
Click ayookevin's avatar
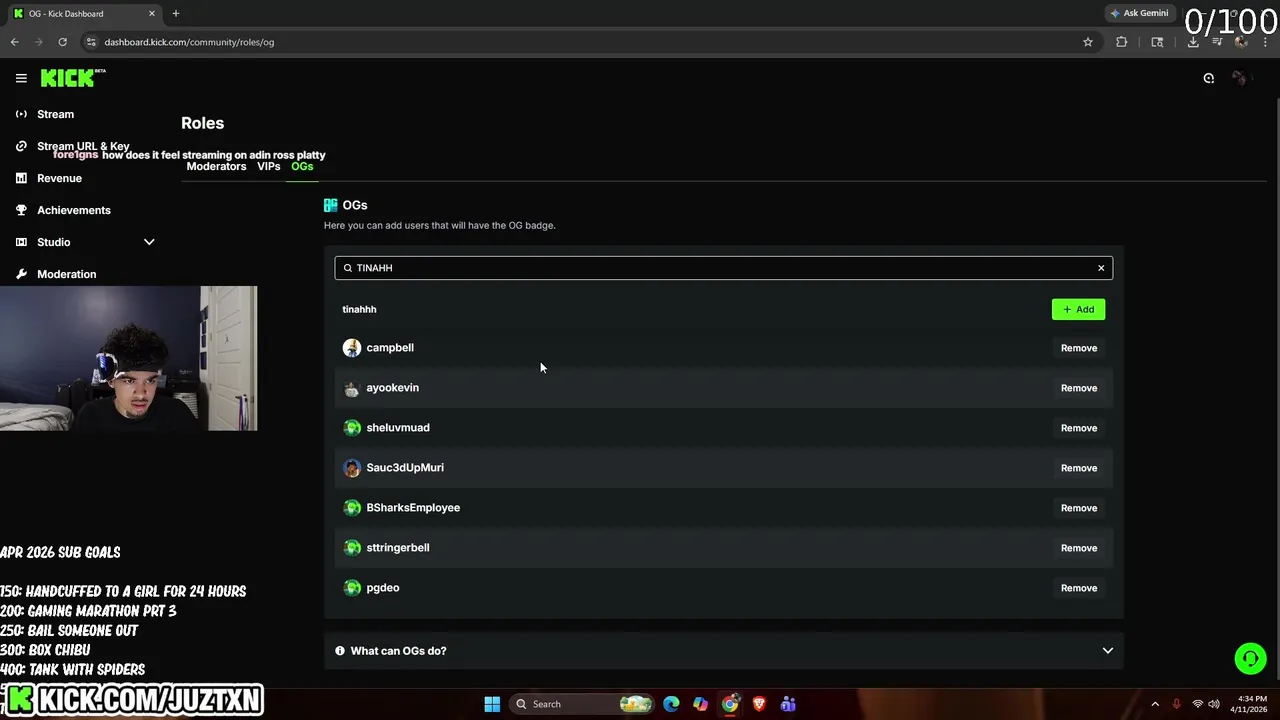pyautogui.click(x=352, y=388)
